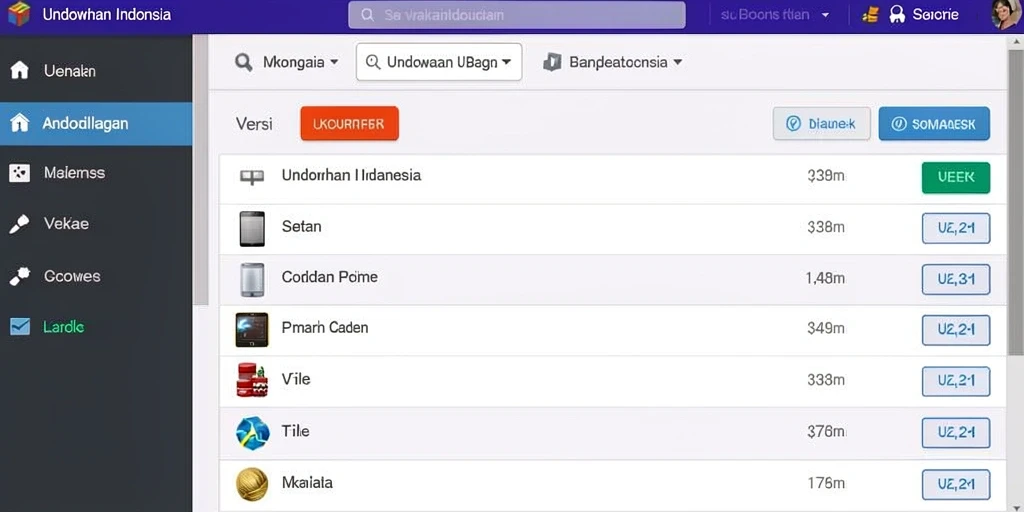Click the button in Coddan Pome row

(x=955, y=280)
